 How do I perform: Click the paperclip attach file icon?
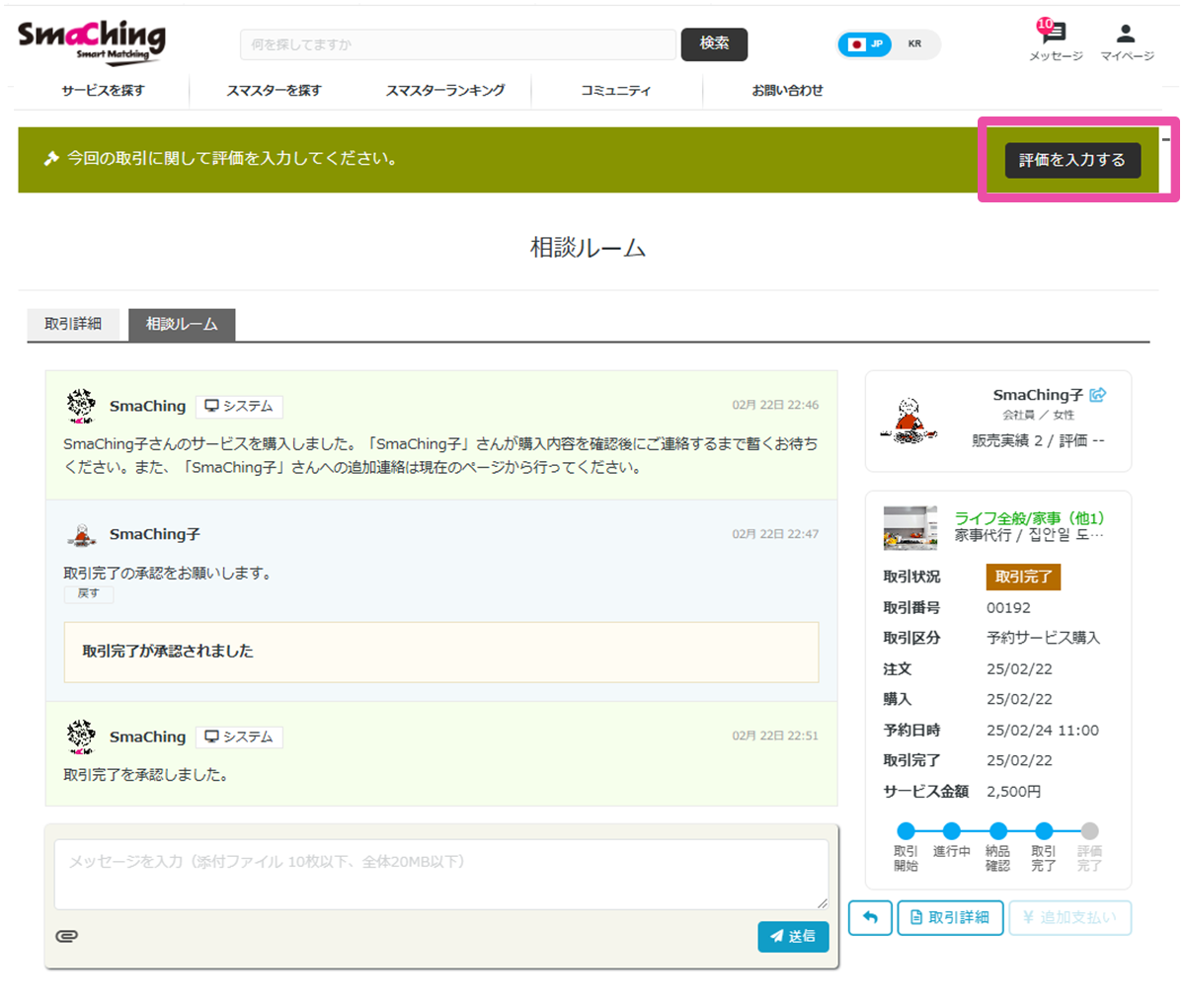click(67, 936)
